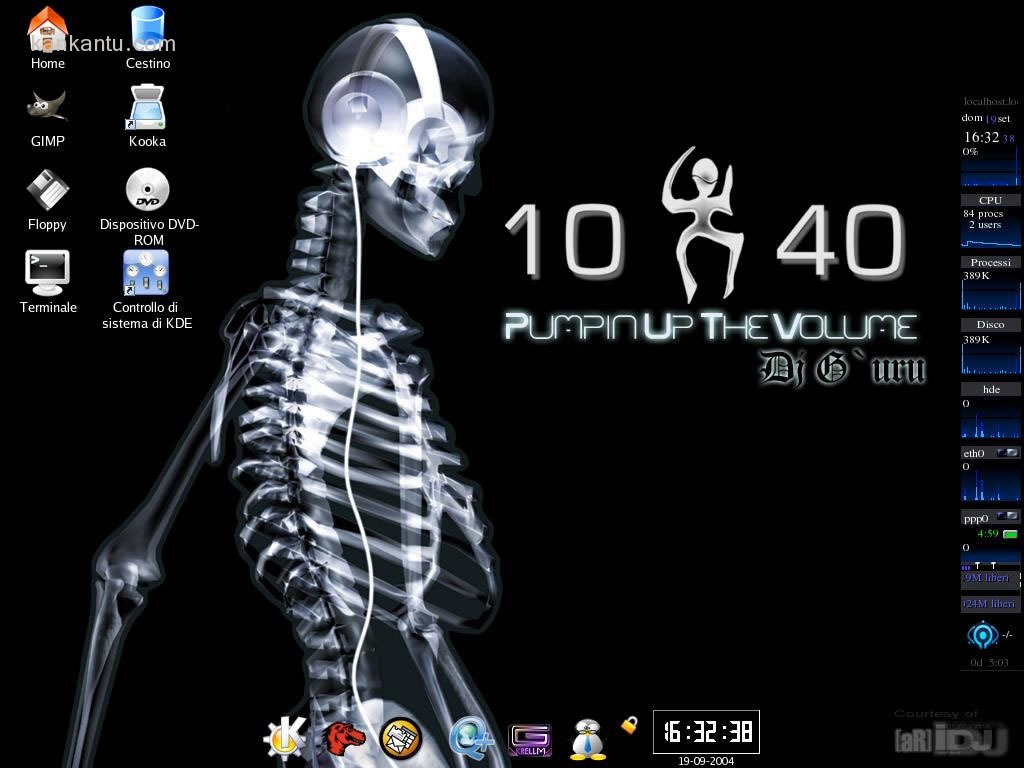Launch the blue Q+ dock icon
Image resolution: width=1024 pixels, height=768 pixels.
coord(468,738)
